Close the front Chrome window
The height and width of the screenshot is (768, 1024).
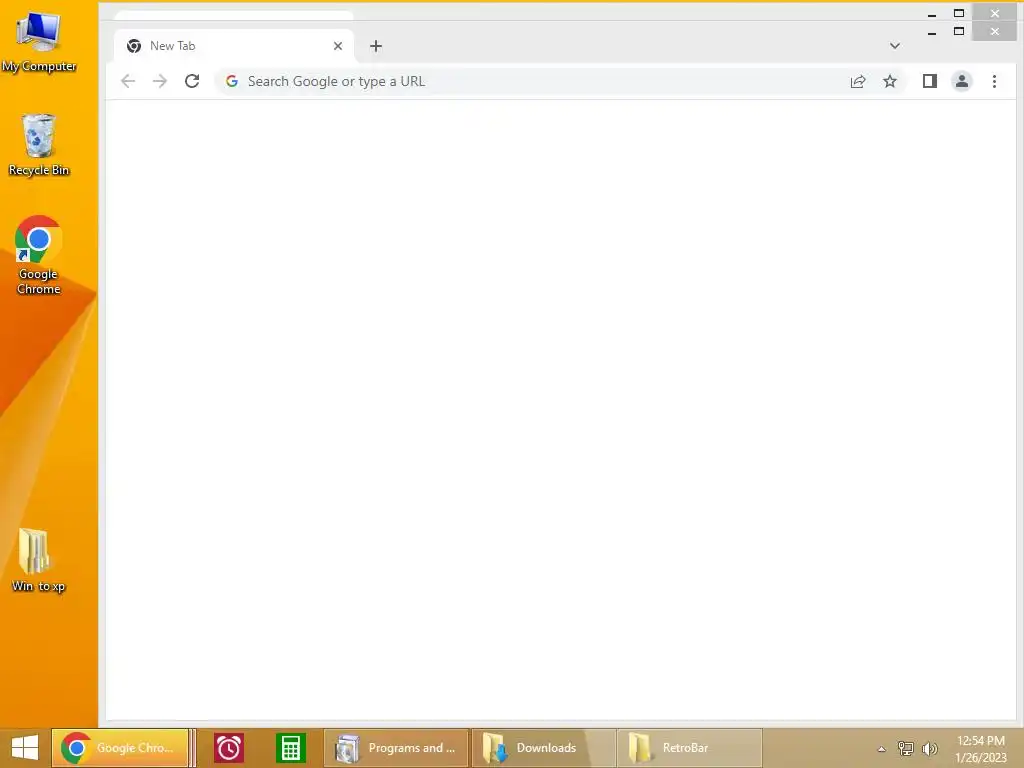pos(994,31)
